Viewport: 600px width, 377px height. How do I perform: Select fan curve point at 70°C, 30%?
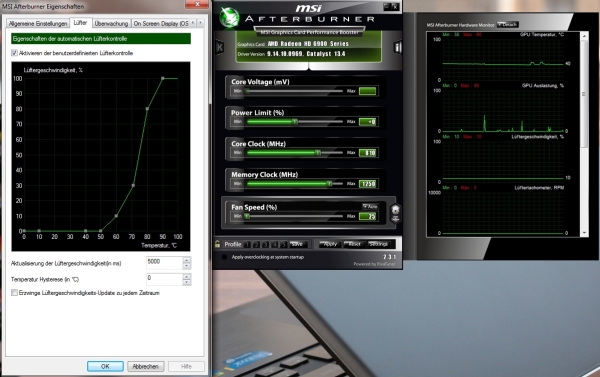tap(133, 185)
